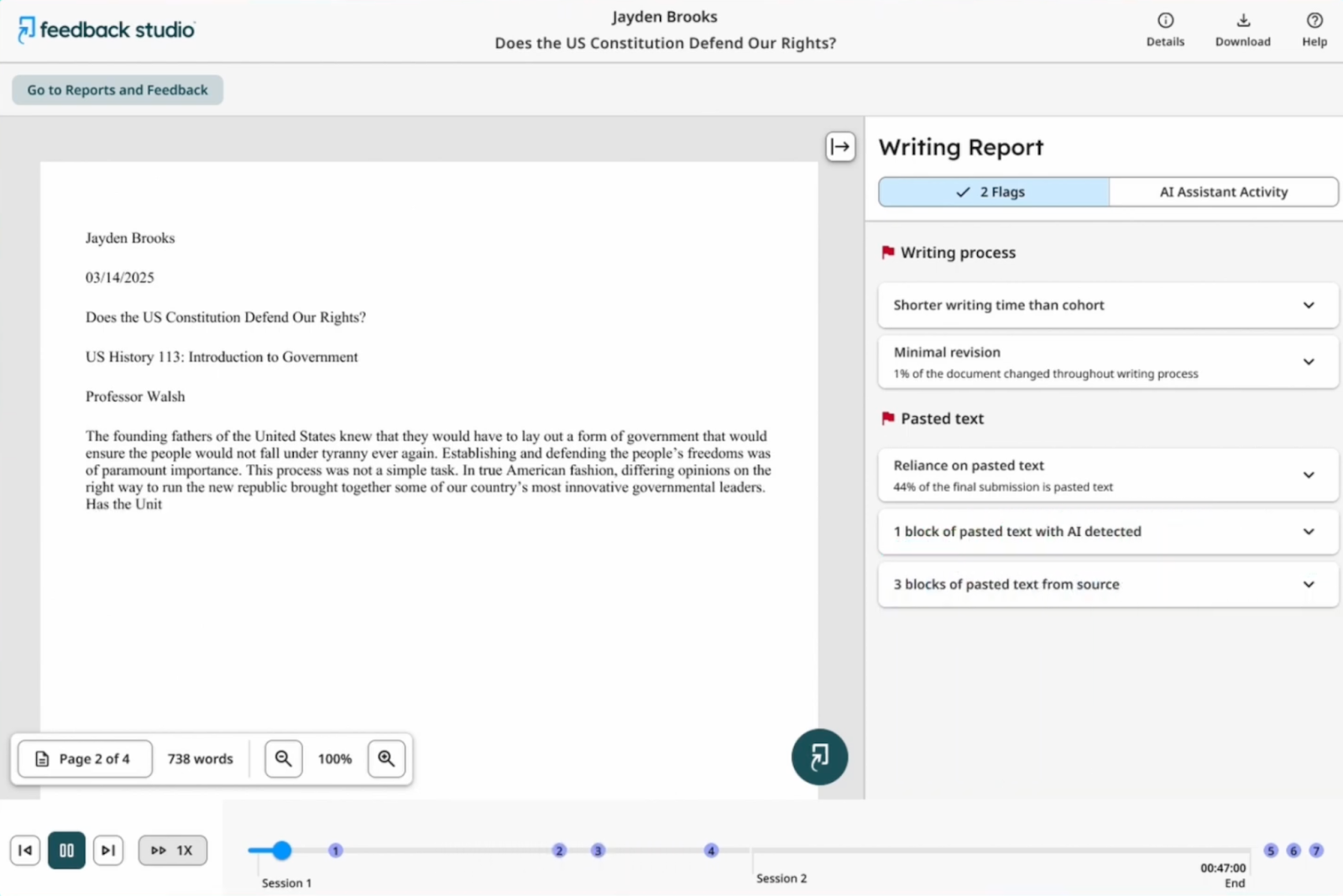Click the feedback studio logo
The height and width of the screenshot is (896, 1343).
tap(105, 29)
